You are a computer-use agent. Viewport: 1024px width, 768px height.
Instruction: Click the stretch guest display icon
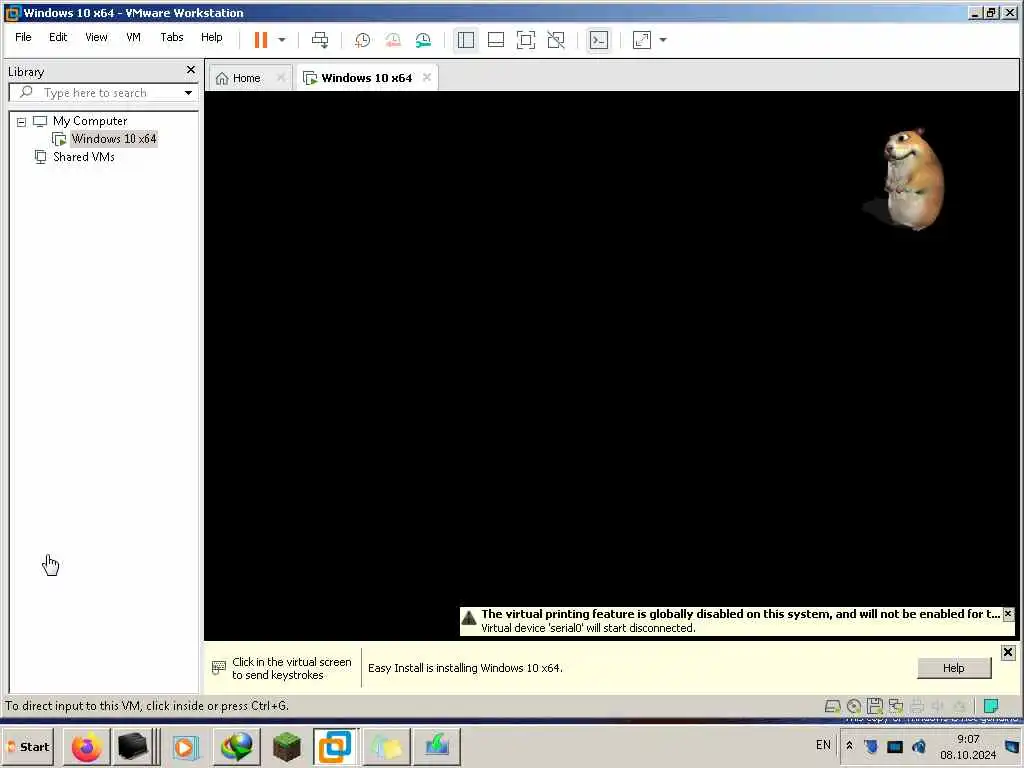tap(642, 40)
